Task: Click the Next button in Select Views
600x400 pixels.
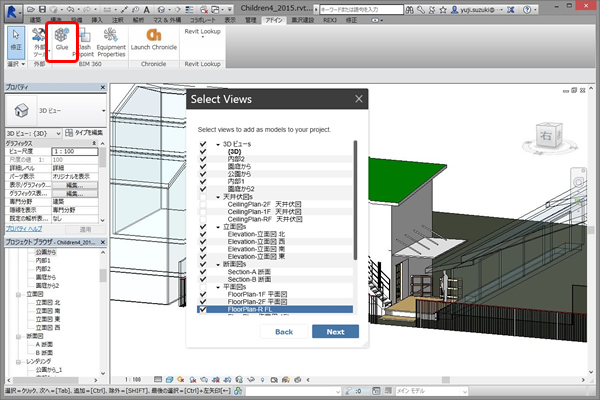Action: 335,331
